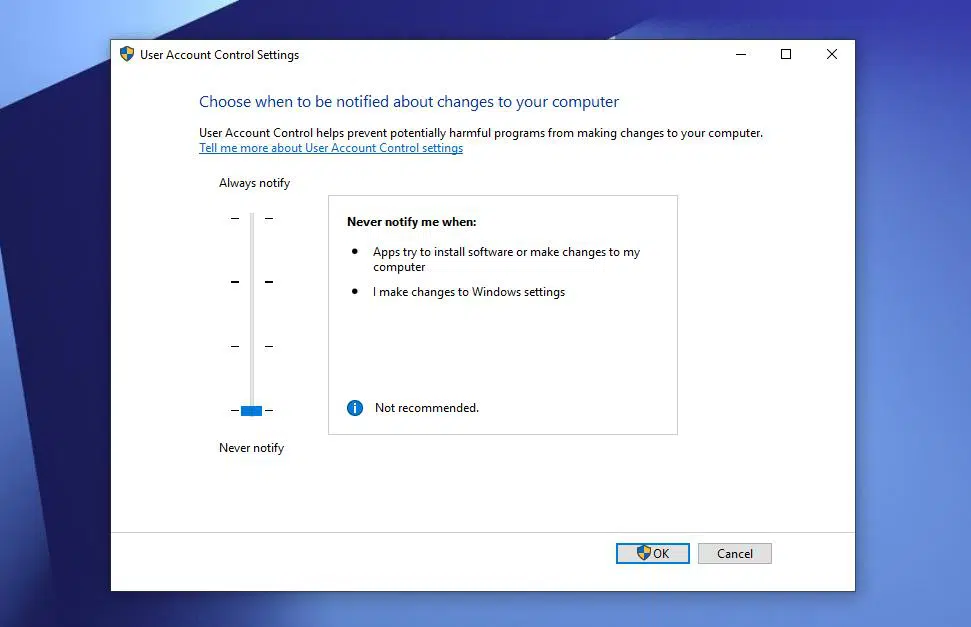Click User Account Control Settings title text

point(219,55)
